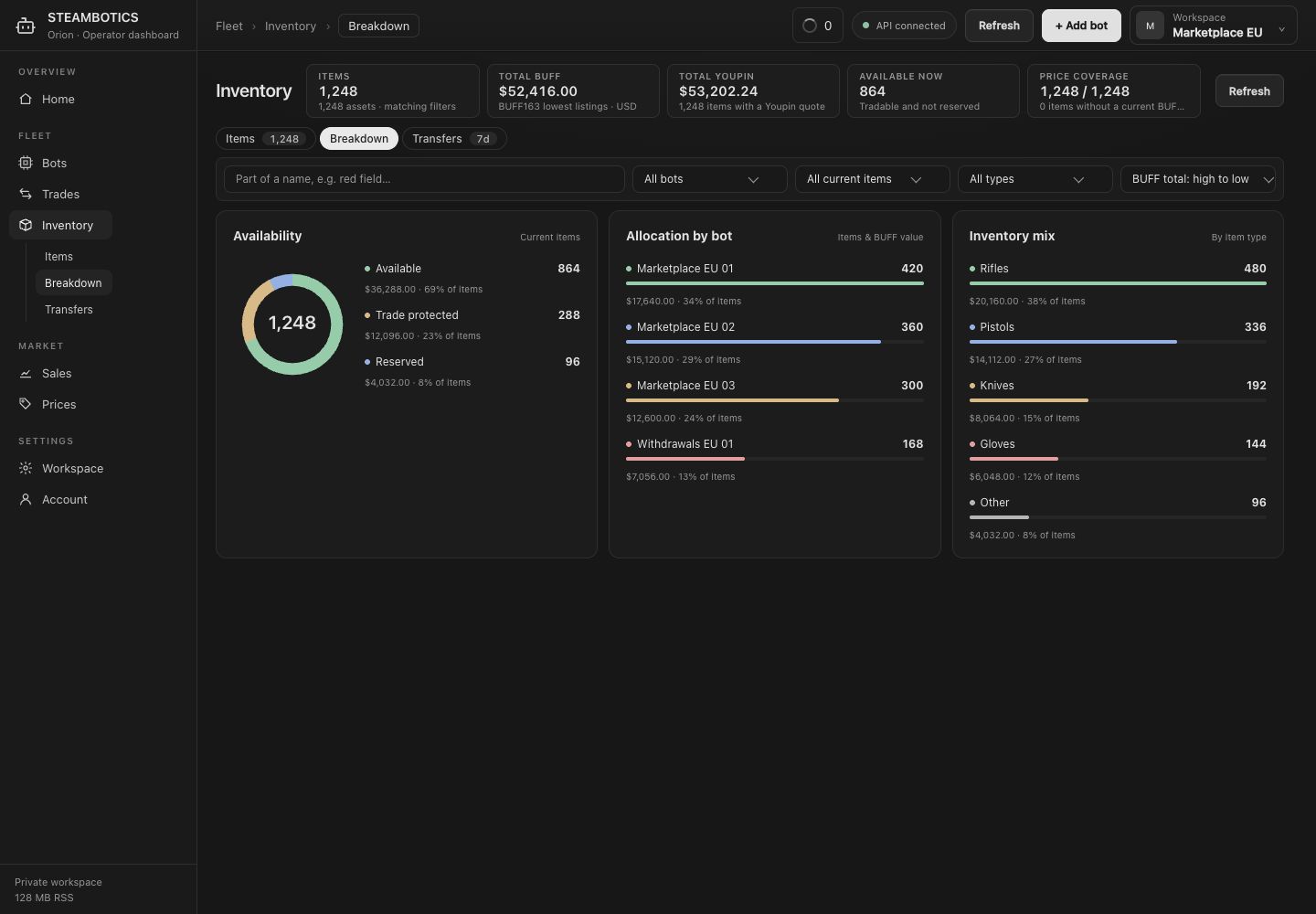The image size is (1316, 914).
Task: Click the Inventory breadcrumb link
Action: (x=291, y=26)
